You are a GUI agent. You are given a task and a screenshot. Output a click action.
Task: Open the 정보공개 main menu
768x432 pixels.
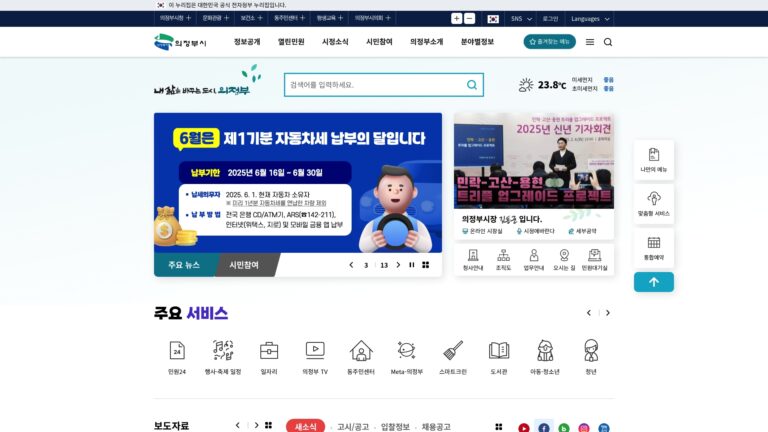[x=247, y=42]
